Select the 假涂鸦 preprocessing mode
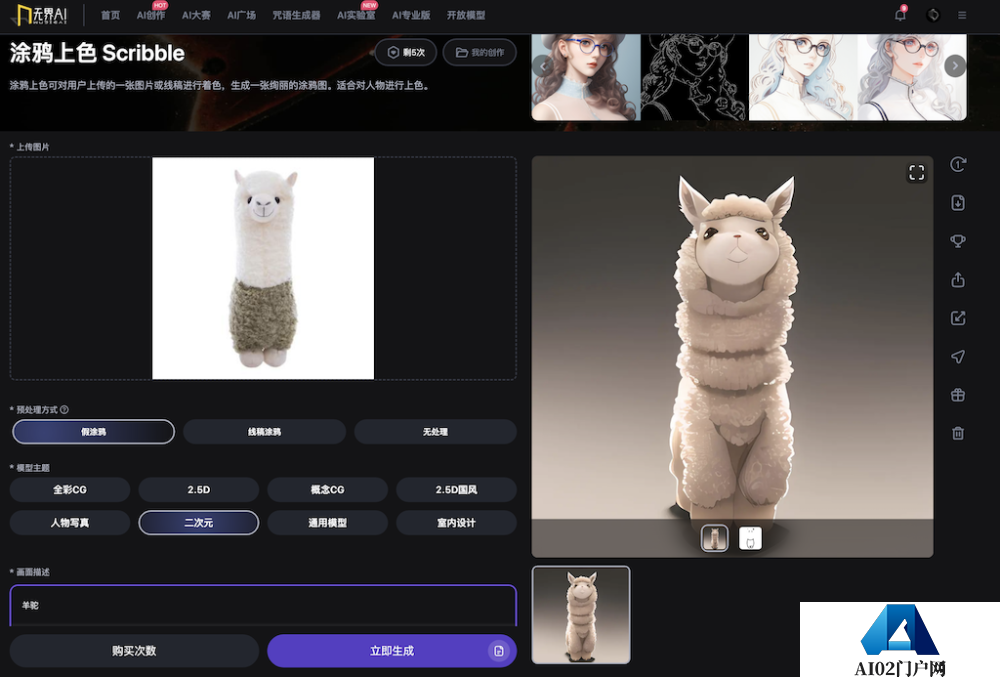The width and height of the screenshot is (1000, 677). [x=93, y=432]
